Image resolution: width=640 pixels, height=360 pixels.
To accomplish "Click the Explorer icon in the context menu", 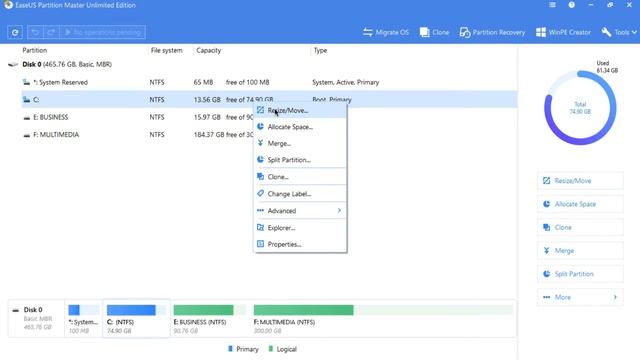I will pos(260,227).
